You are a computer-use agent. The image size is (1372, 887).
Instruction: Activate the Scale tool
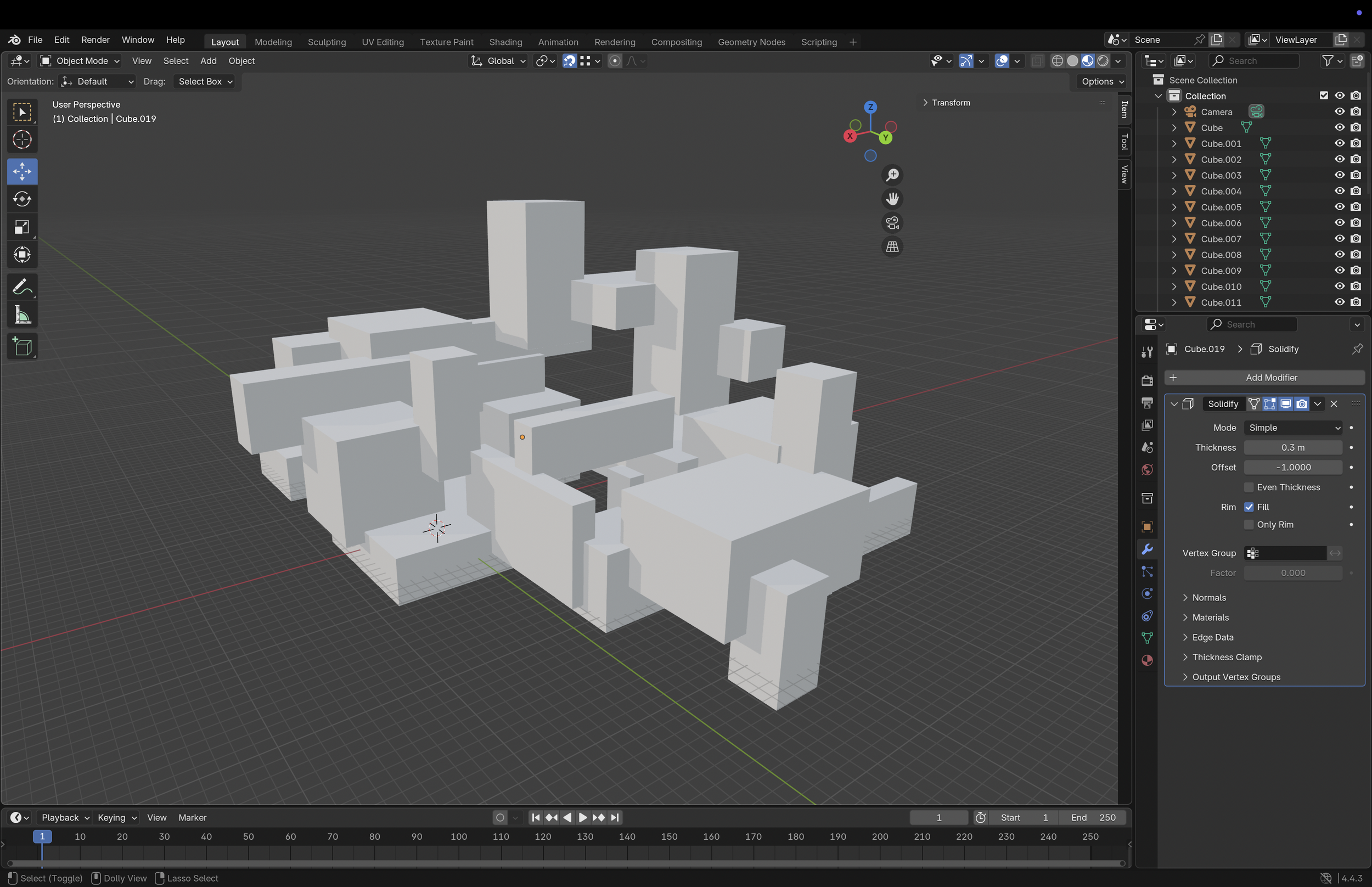click(22, 227)
